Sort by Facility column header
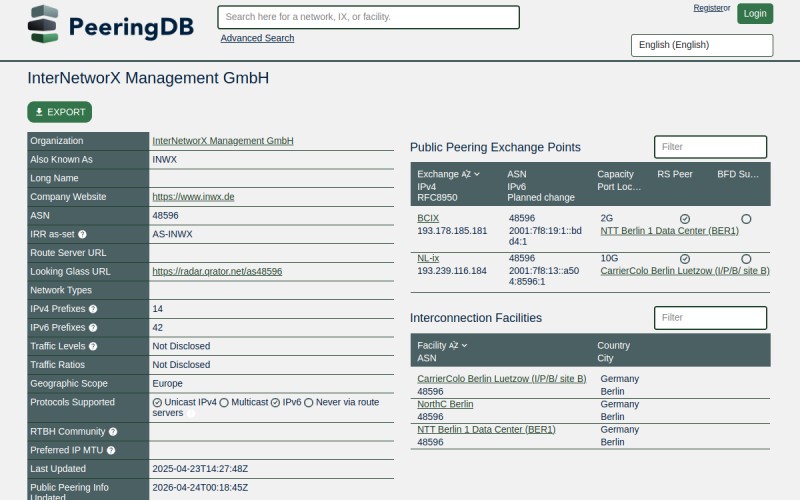 click(442, 345)
